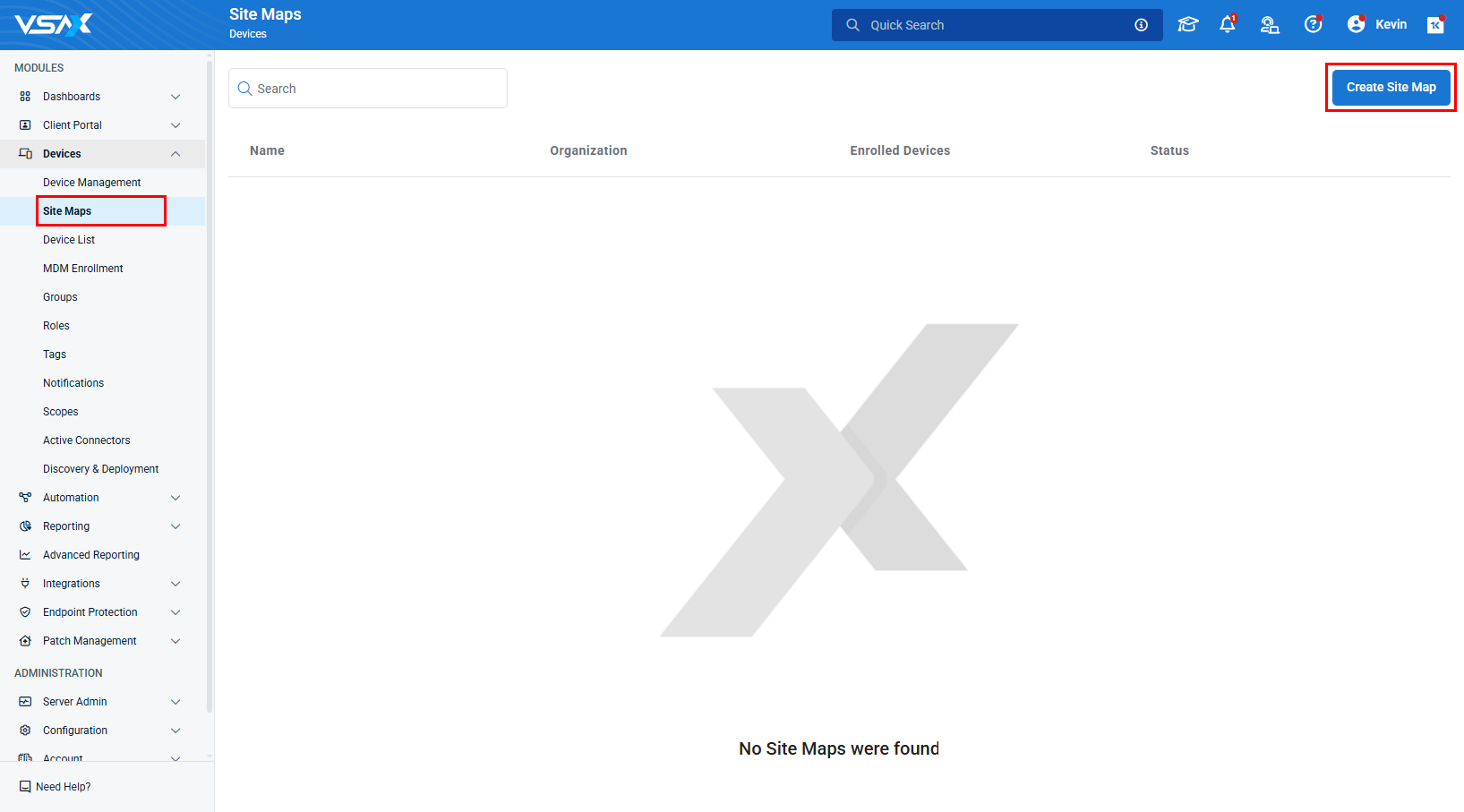Expand the Patch Management chevron

click(x=176, y=641)
